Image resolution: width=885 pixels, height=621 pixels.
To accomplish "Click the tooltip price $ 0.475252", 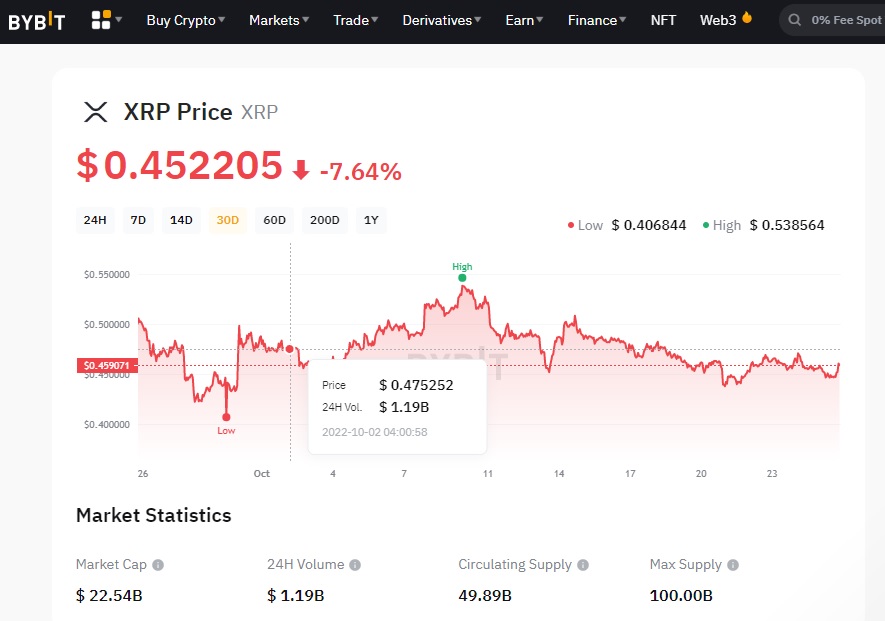I will click(x=417, y=385).
